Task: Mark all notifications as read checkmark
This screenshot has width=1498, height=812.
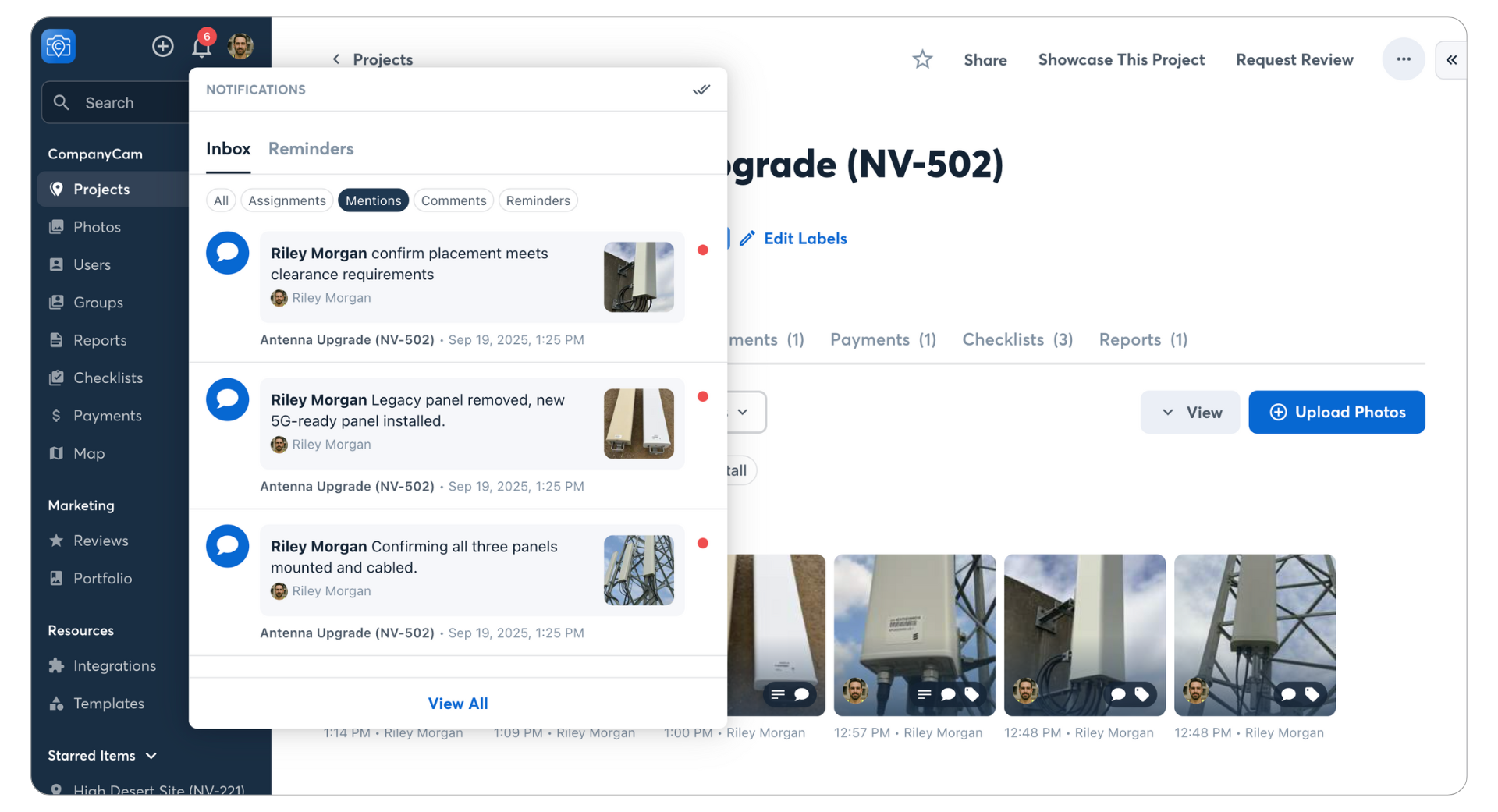Action: tap(701, 90)
